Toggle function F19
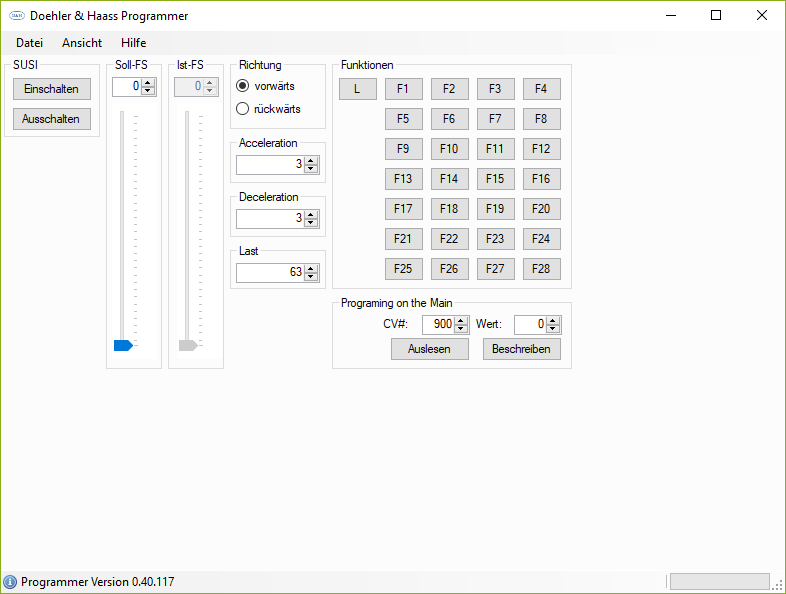 tap(496, 209)
